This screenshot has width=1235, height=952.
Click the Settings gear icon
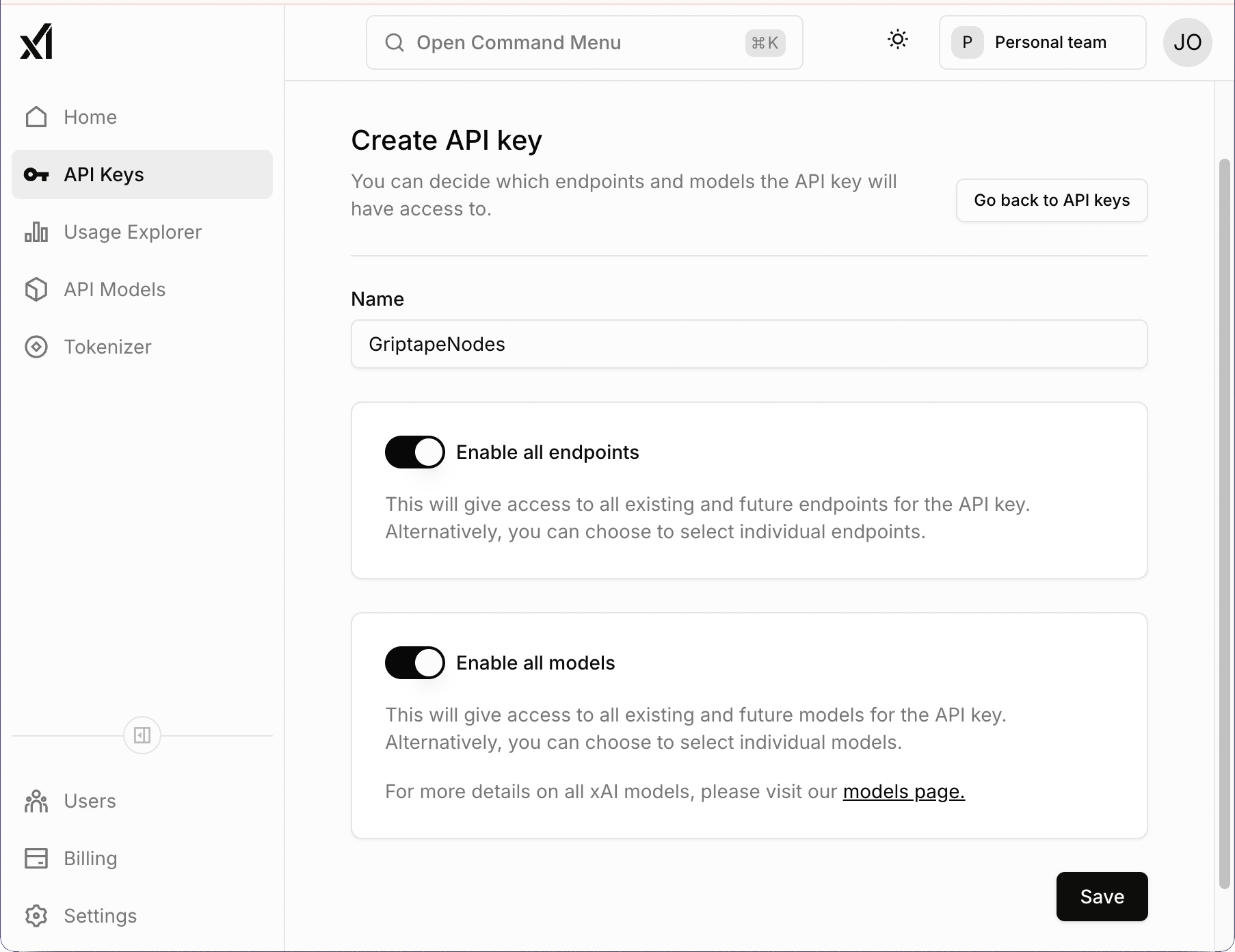(x=36, y=916)
